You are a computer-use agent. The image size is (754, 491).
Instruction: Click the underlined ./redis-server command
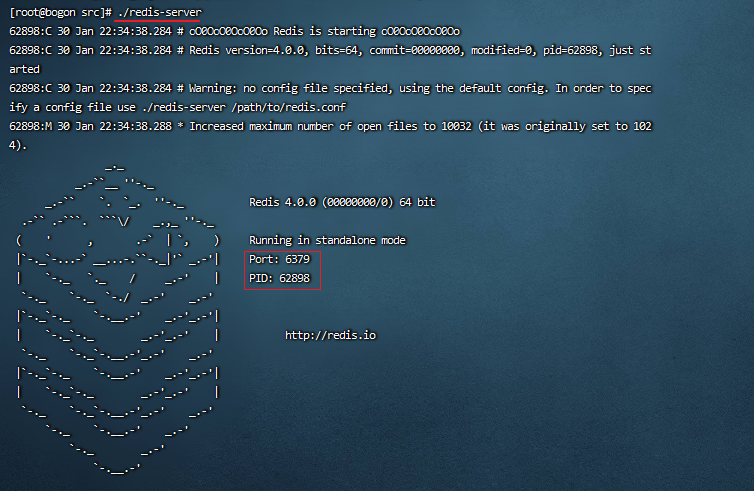[x=157, y=11]
